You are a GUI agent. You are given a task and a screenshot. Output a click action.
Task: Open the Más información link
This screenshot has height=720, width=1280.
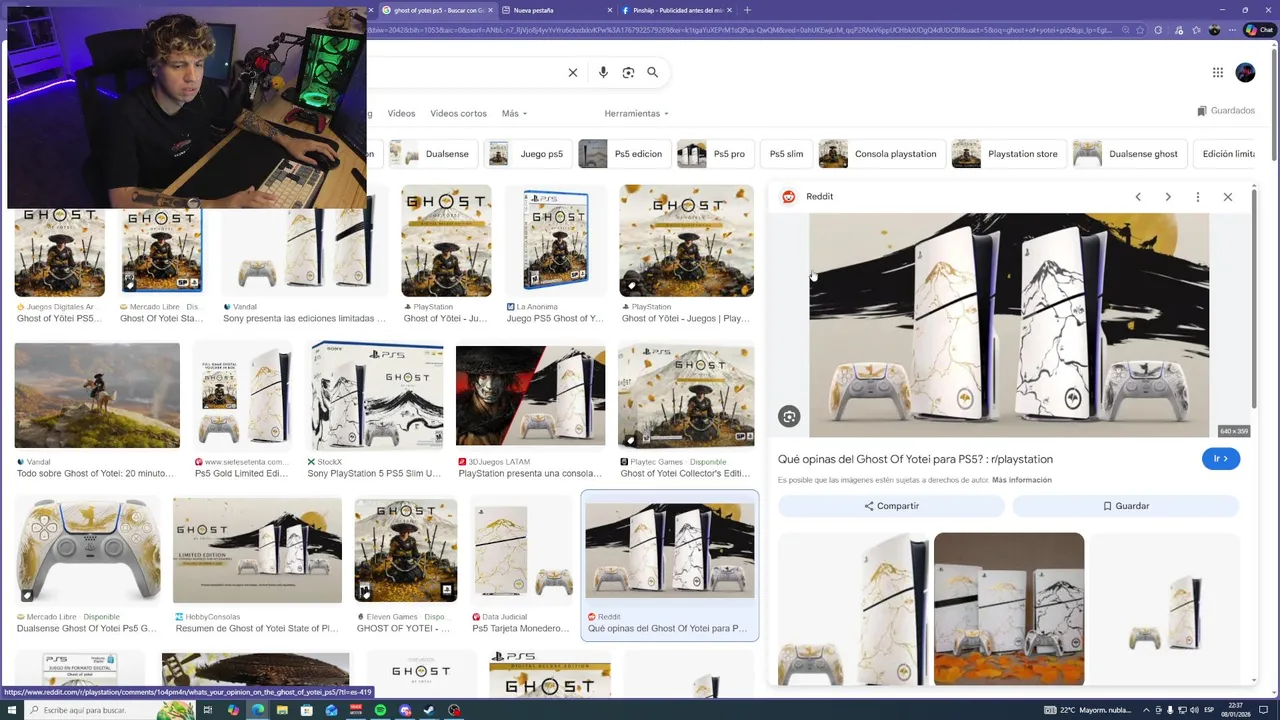(1022, 480)
